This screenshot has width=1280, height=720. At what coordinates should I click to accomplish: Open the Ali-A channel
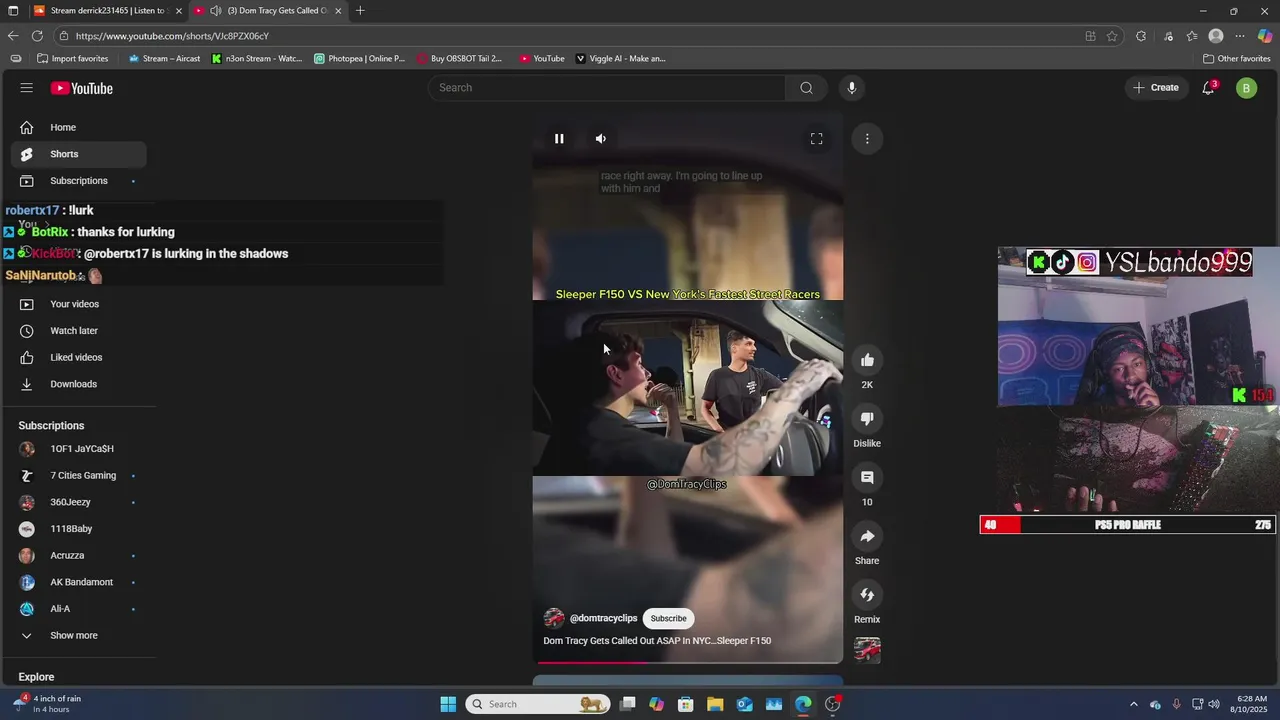[x=78, y=609]
